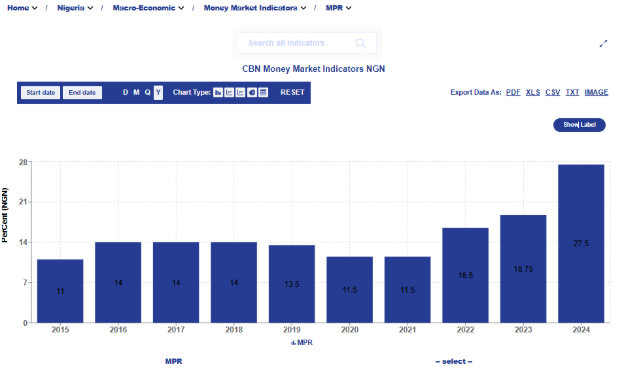Switch to the pie chart type icon
Viewport: 624px width, 369px height.
252,92
